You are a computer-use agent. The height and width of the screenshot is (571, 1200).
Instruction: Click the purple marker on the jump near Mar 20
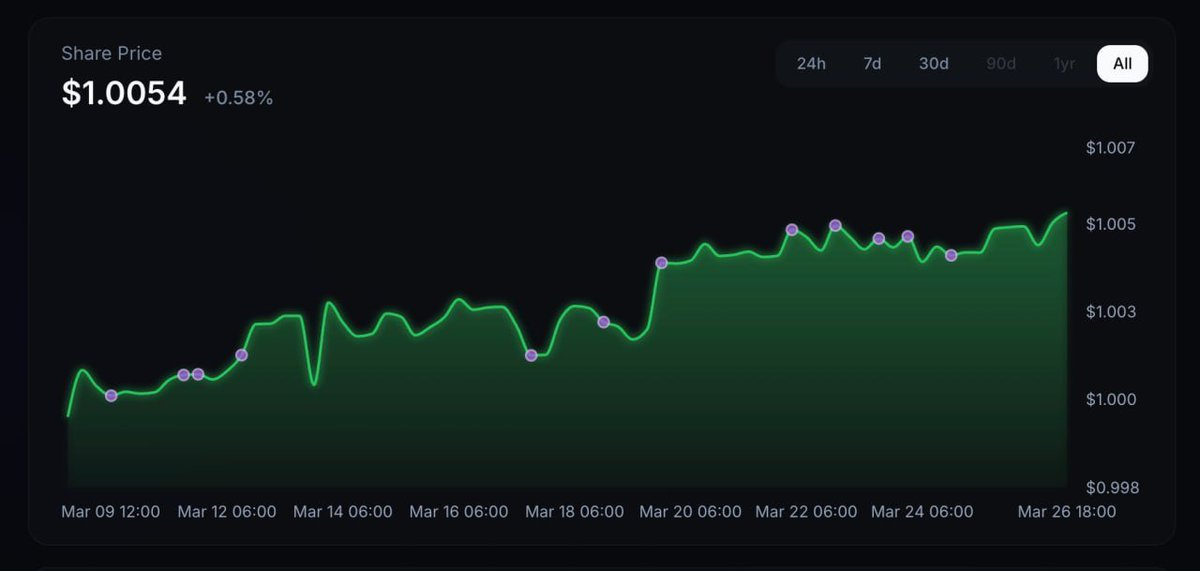click(x=661, y=263)
